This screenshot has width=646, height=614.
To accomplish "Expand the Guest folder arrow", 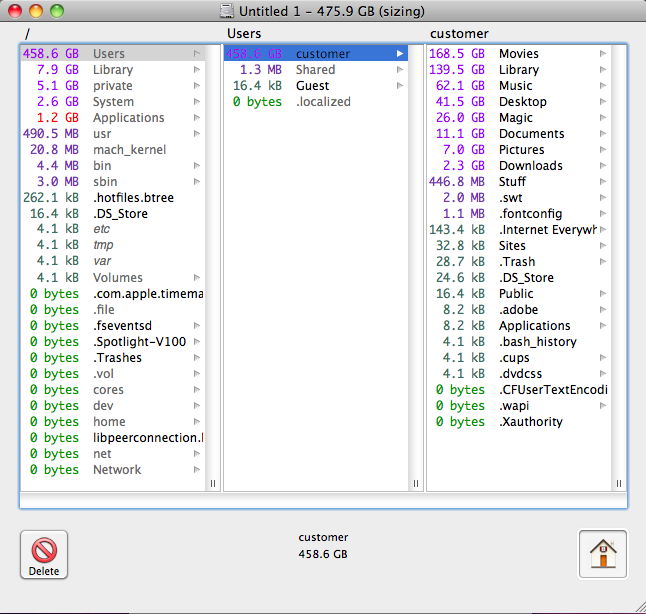I will click(x=400, y=86).
